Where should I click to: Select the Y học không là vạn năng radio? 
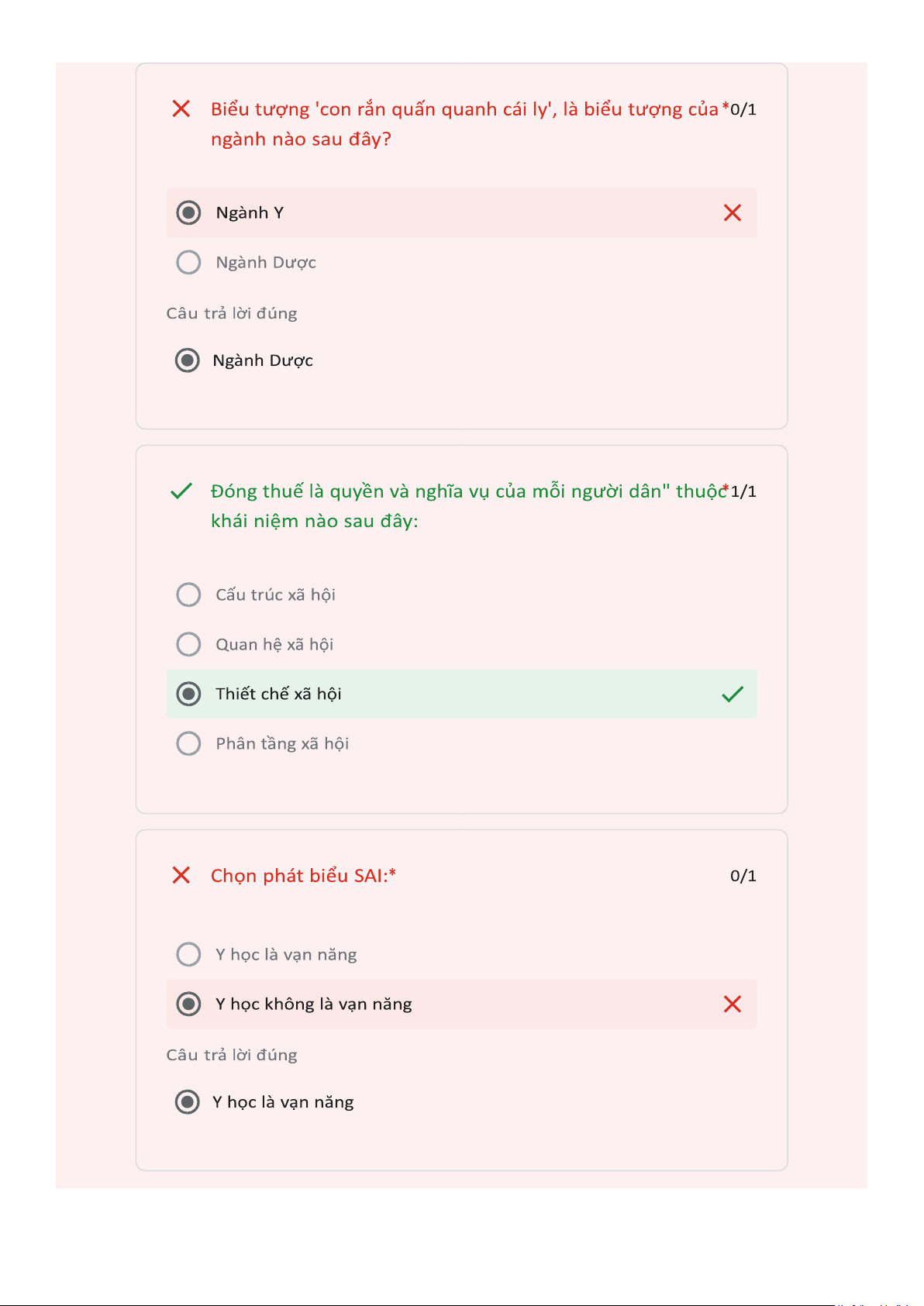tap(188, 1004)
